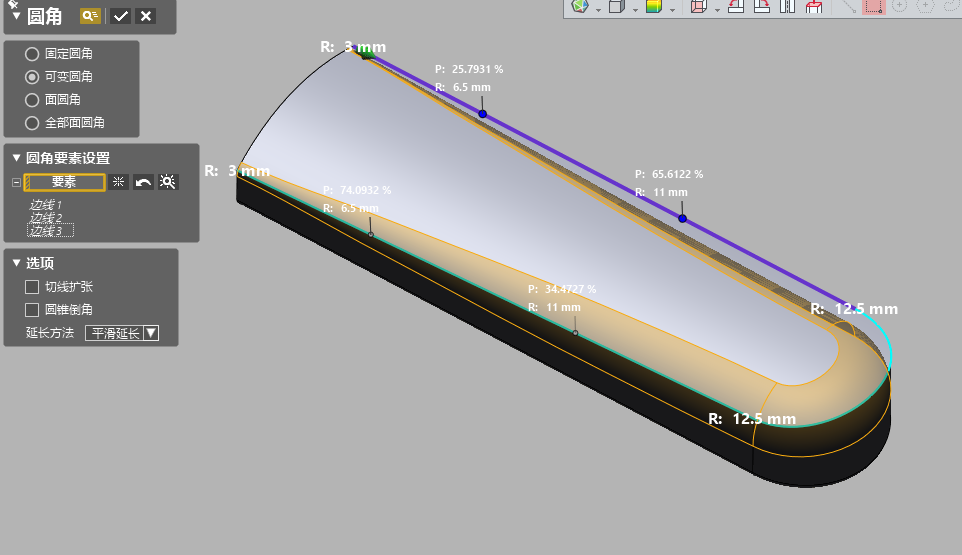Click the 要素 selection field
The image size is (962, 555).
[64, 182]
